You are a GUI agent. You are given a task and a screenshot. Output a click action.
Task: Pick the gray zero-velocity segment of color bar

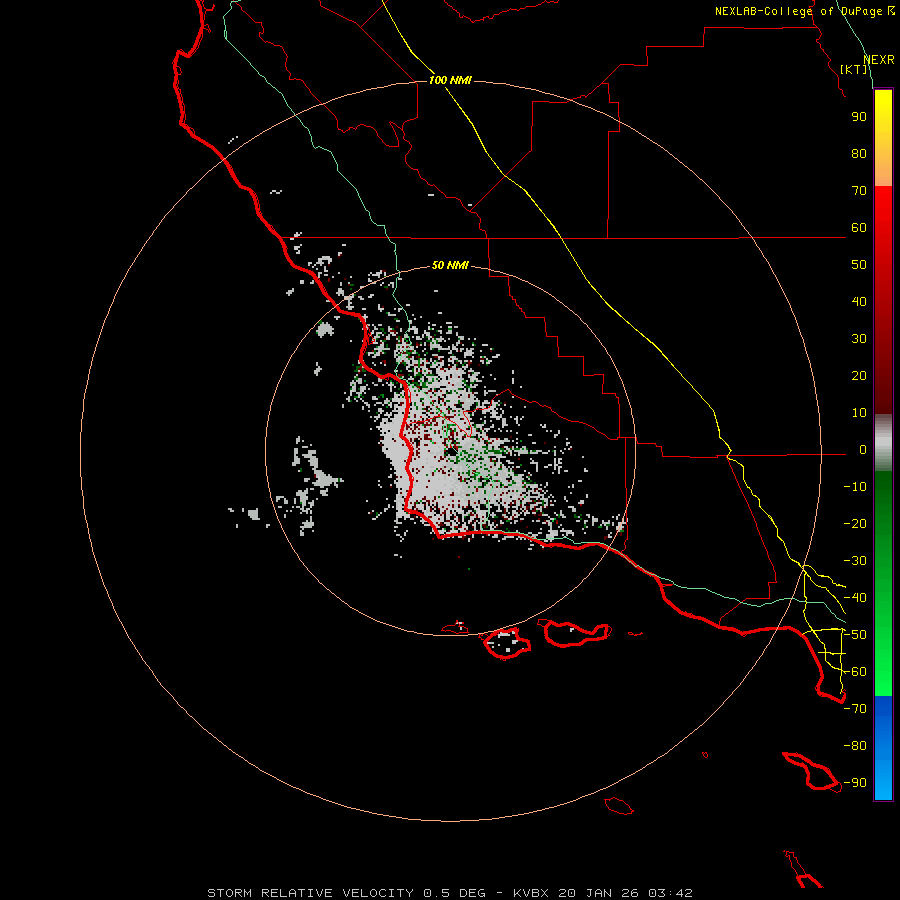(x=883, y=443)
